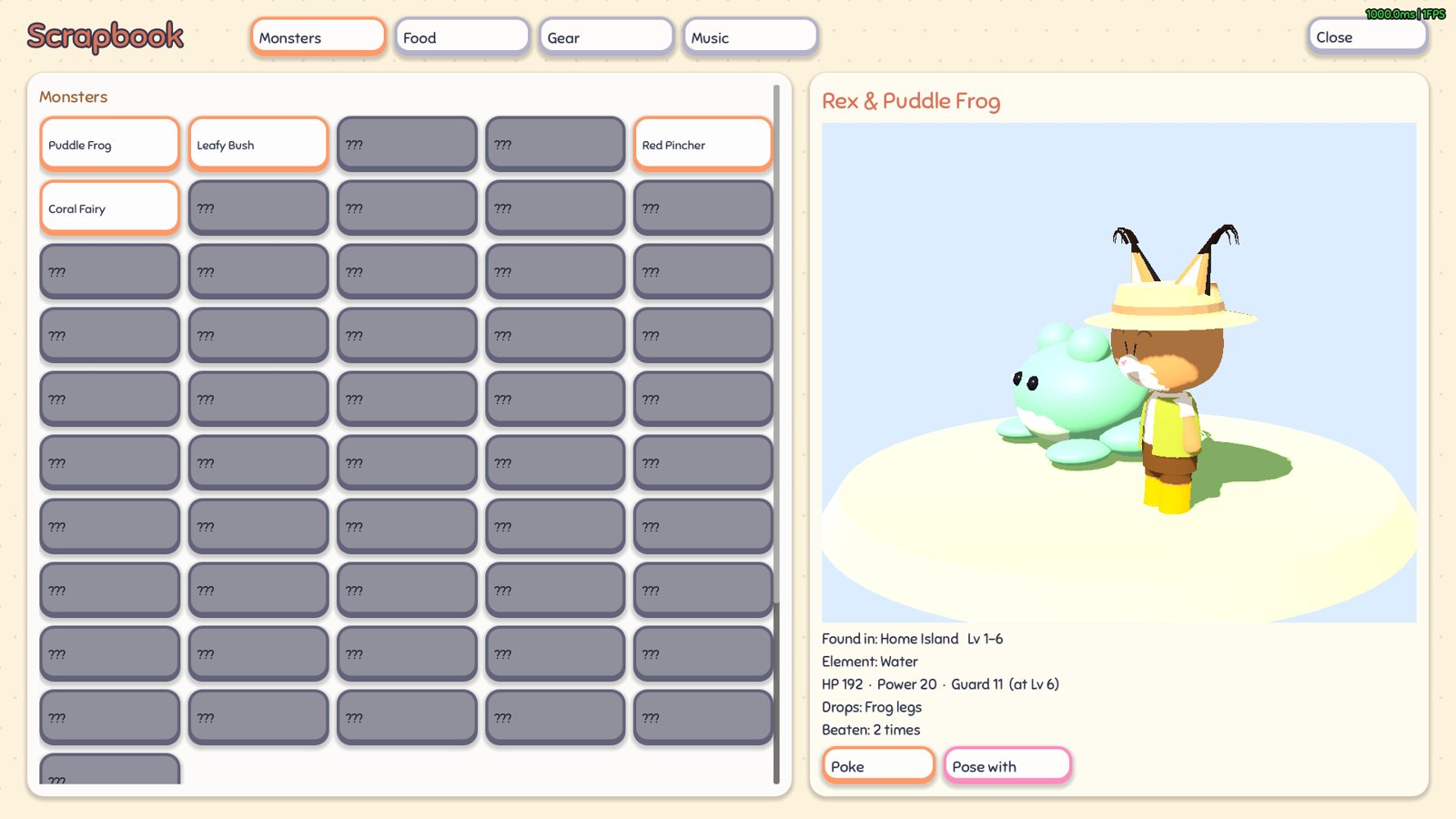Open the Leafy Bush entry
1456x819 pixels.
(258, 145)
